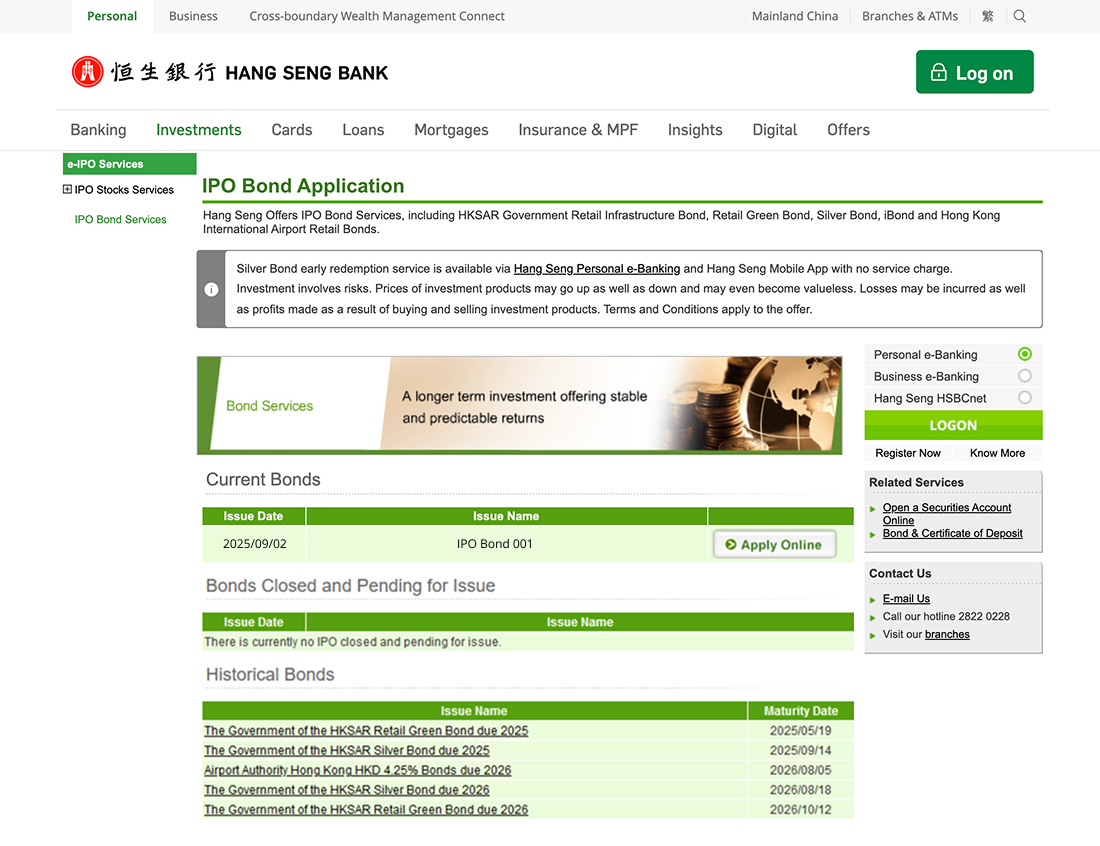The image size is (1100, 846).
Task: Open Bond & Certificate of Deposit link
Action: 952,533
